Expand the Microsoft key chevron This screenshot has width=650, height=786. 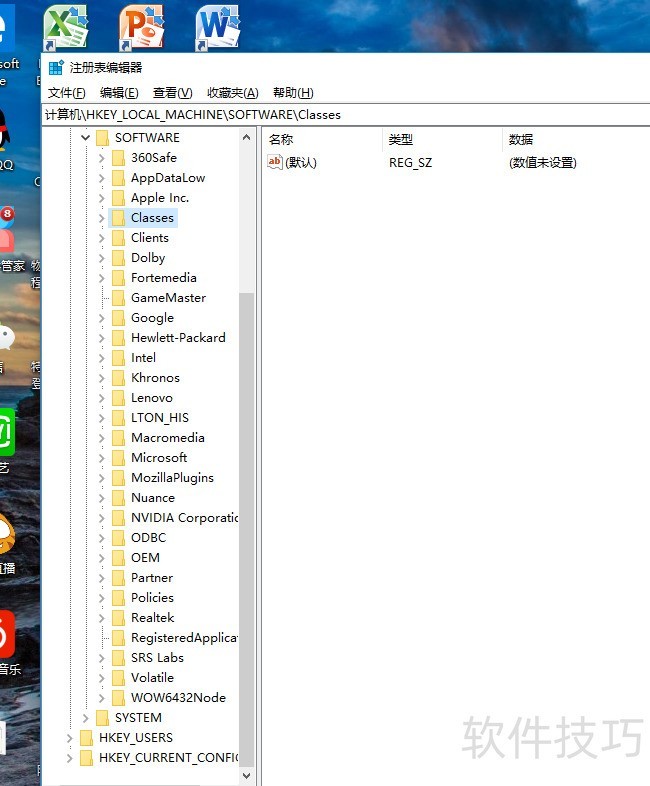coord(102,458)
